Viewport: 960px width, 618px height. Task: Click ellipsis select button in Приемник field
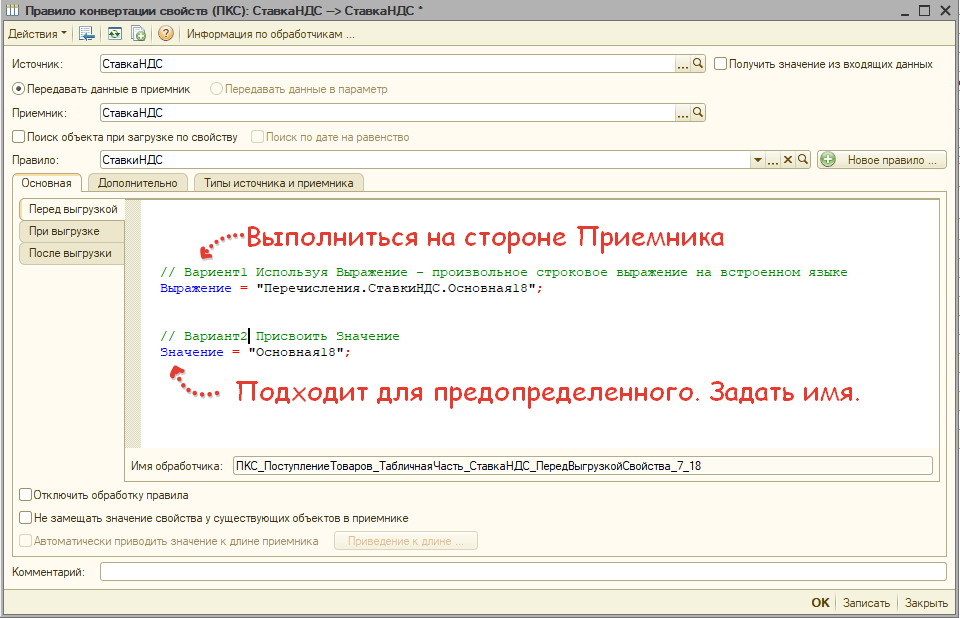point(683,113)
